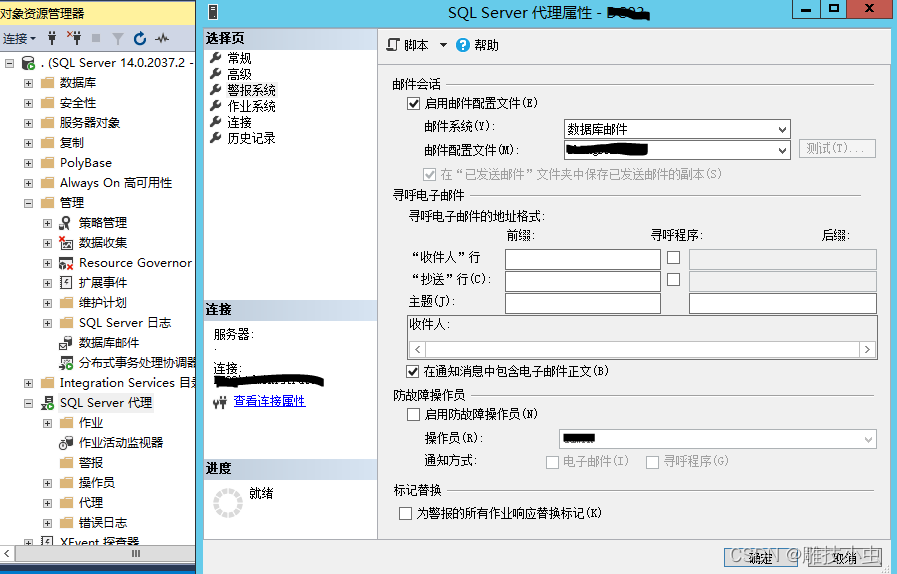Click the left scroll arrow in 收件人 box

coord(418,349)
